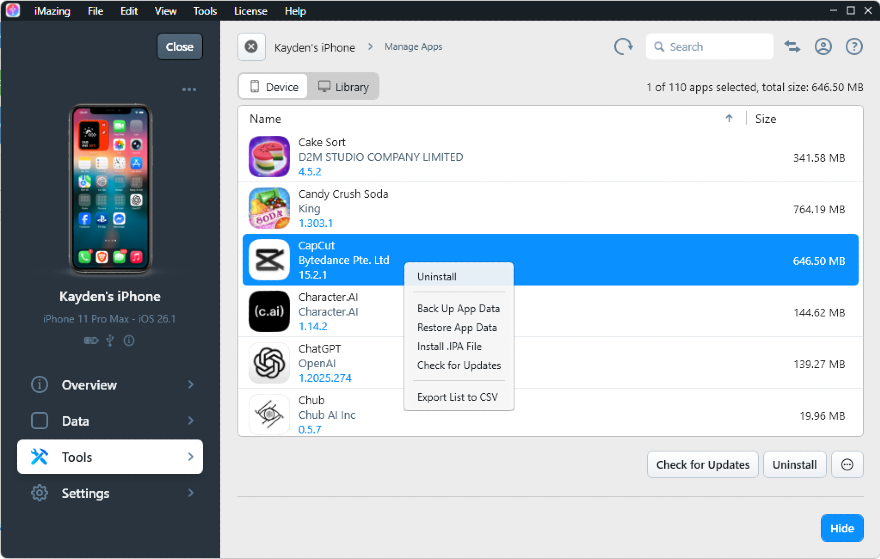Click the ChatGPT app icon
Screen dimensions: 880x559
[269, 364]
